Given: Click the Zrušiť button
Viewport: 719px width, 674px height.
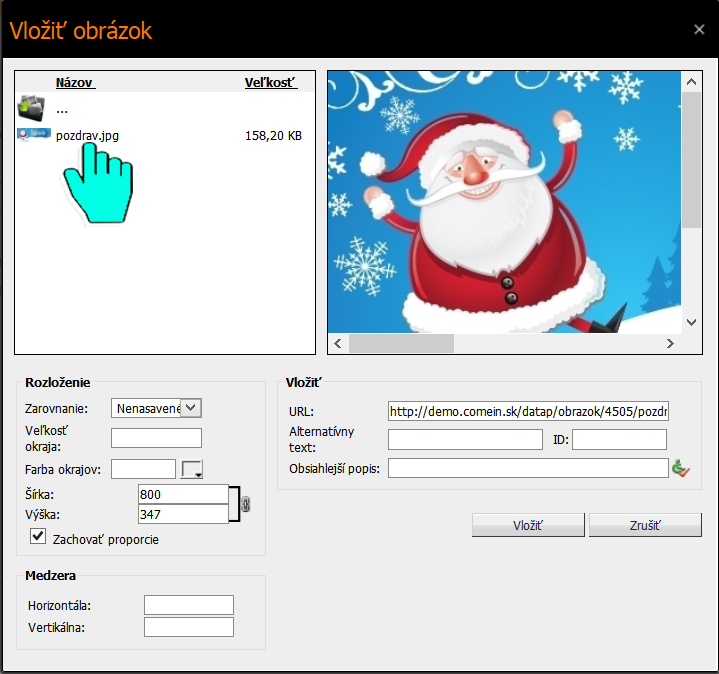Looking at the screenshot, I should coord(645,525).
